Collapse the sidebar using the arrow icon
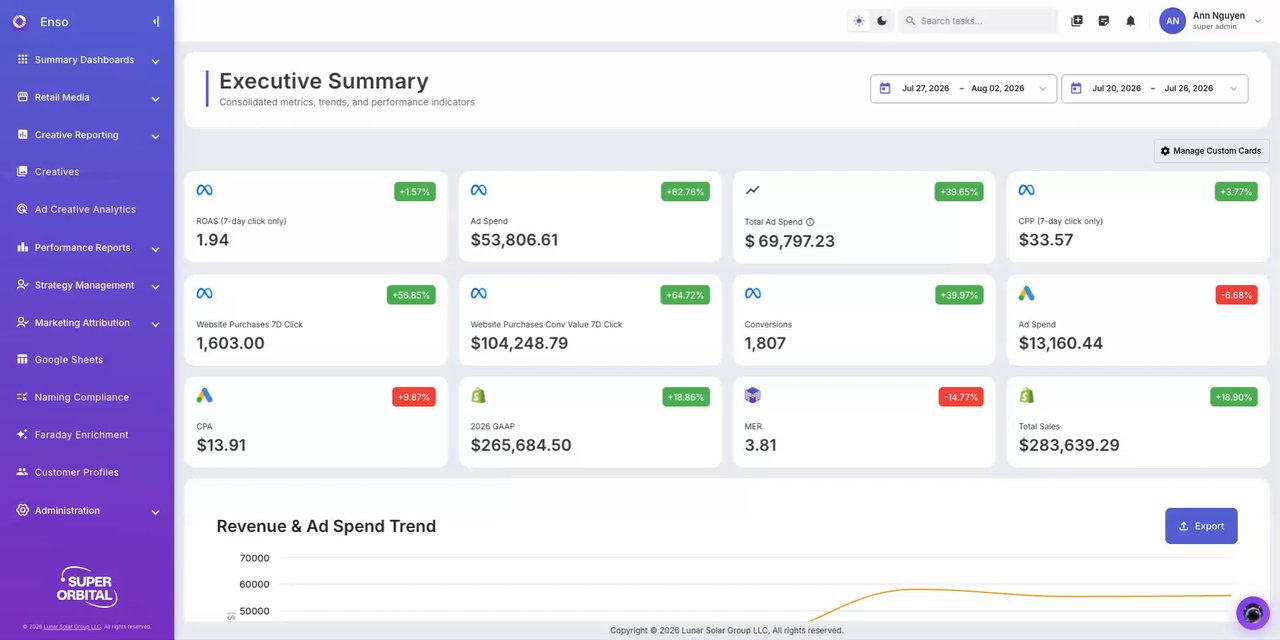 pyautogui.click(x=155, y=21)
